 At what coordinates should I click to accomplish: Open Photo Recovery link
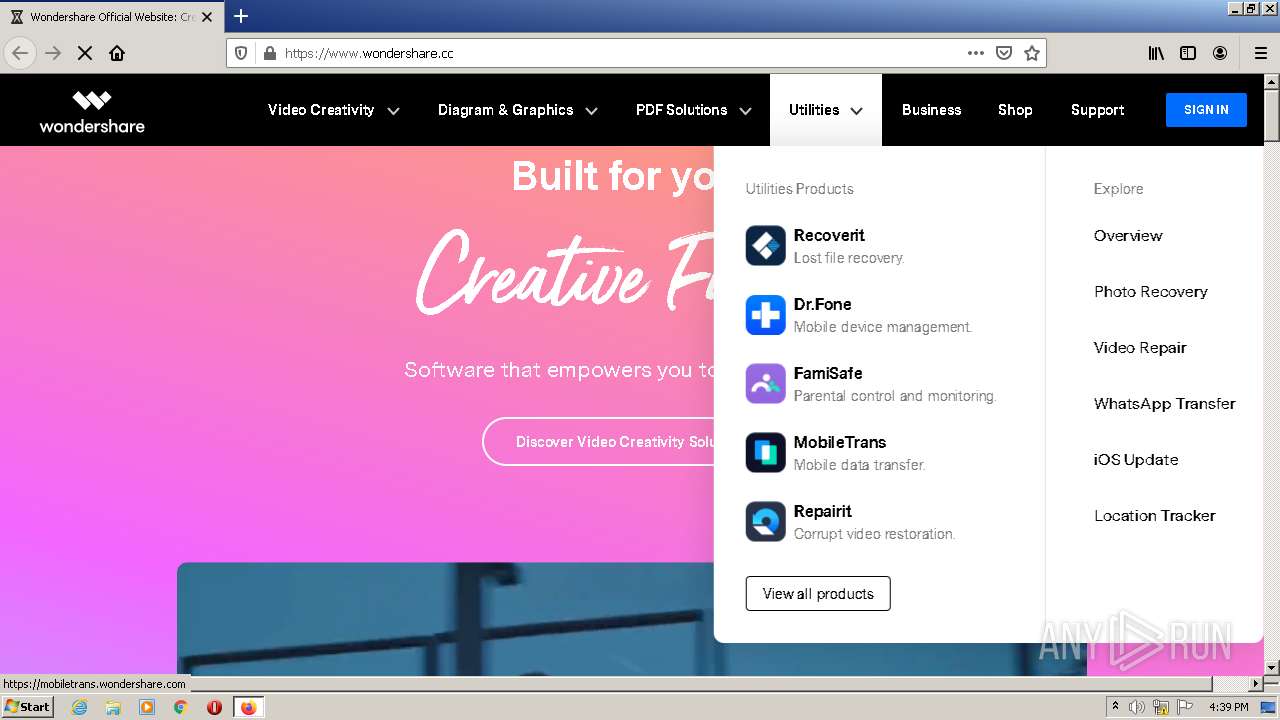click(x=1151, y=292)
